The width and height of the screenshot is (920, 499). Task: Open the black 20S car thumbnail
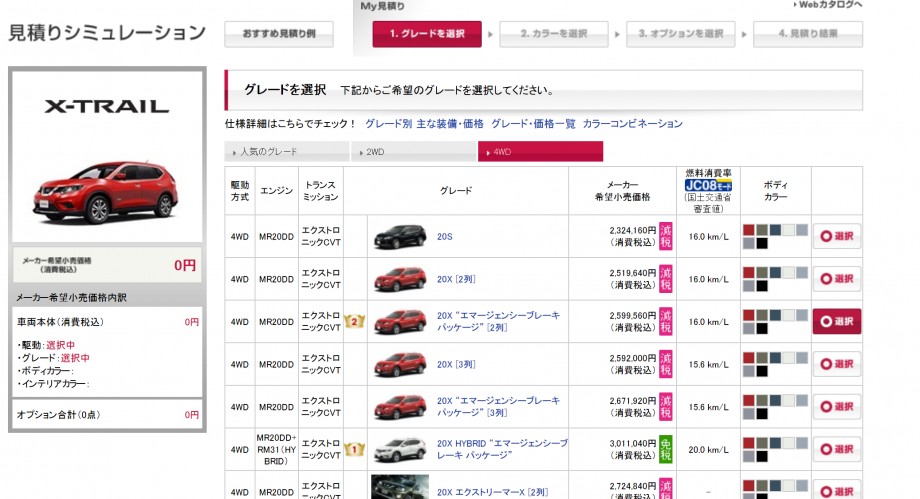point(400,236)
